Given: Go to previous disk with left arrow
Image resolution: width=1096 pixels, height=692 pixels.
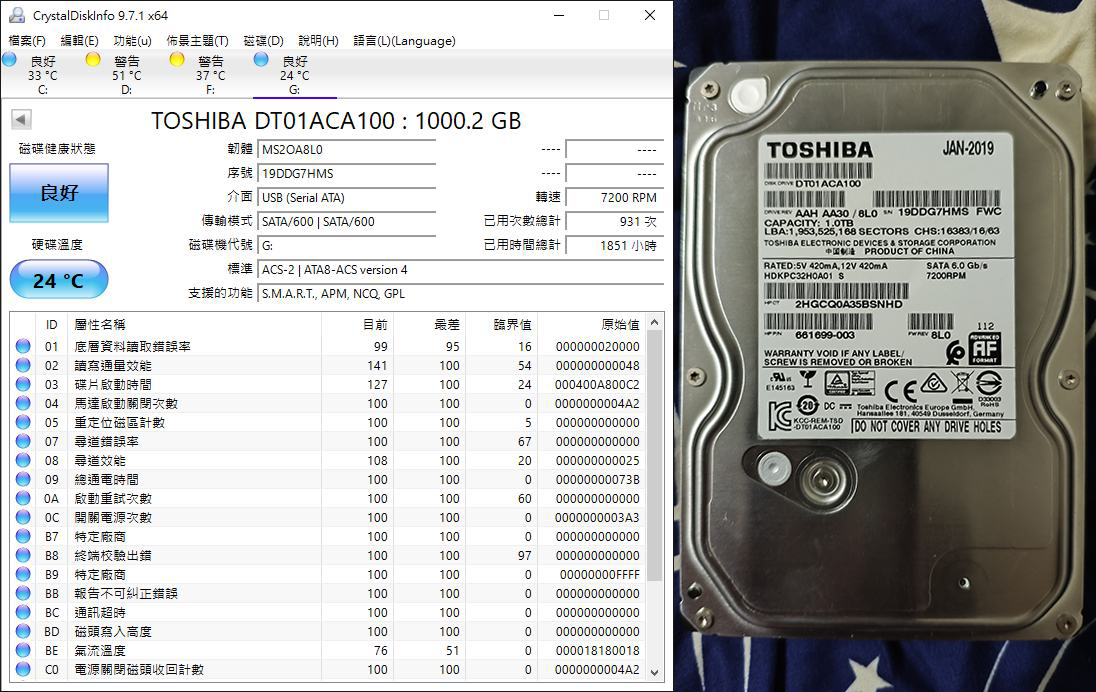Looking at the screenshot, I should click(x=22, y=120).
